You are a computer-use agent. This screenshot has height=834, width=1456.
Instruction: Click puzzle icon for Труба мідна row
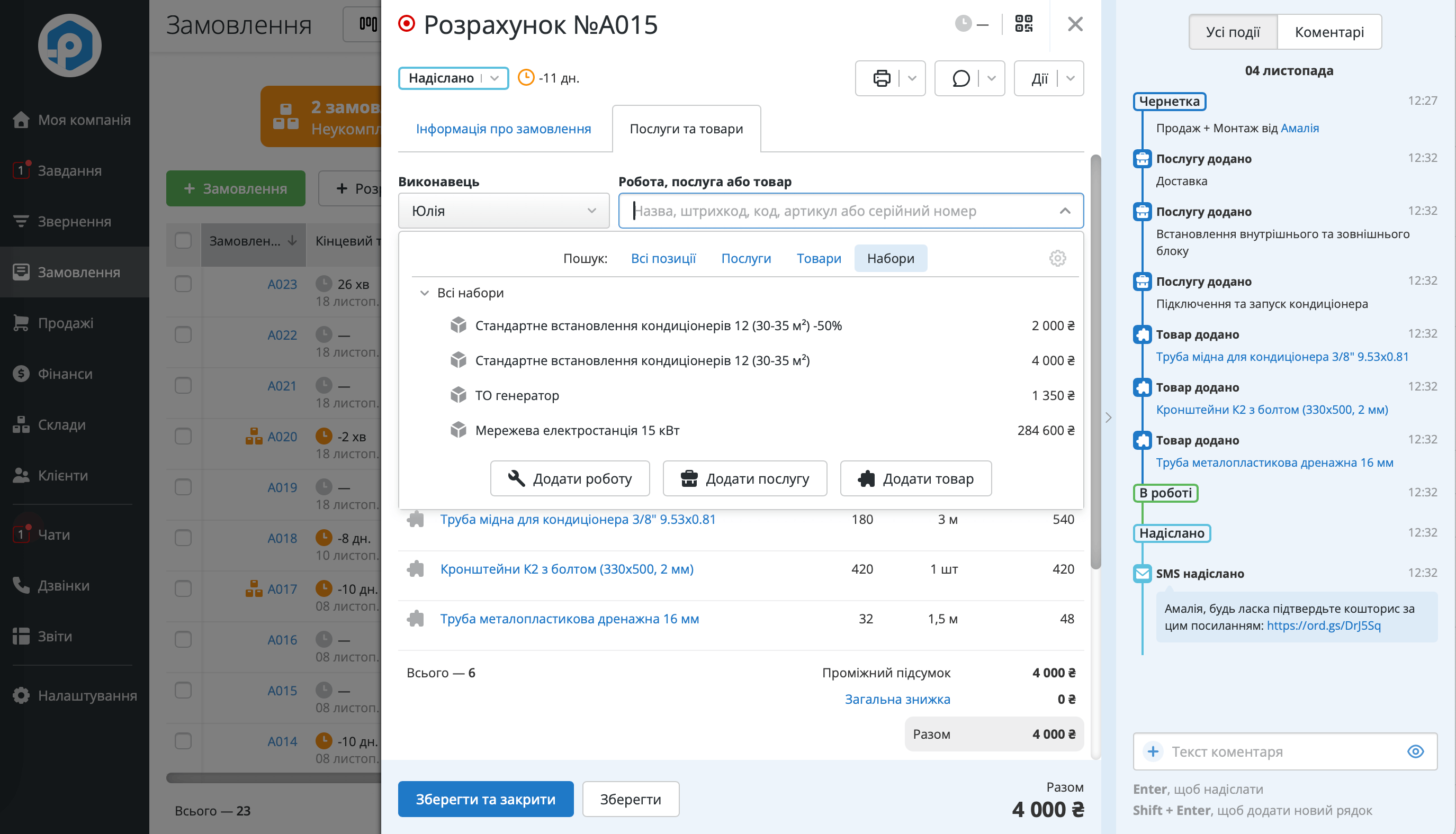click(416, 520)
